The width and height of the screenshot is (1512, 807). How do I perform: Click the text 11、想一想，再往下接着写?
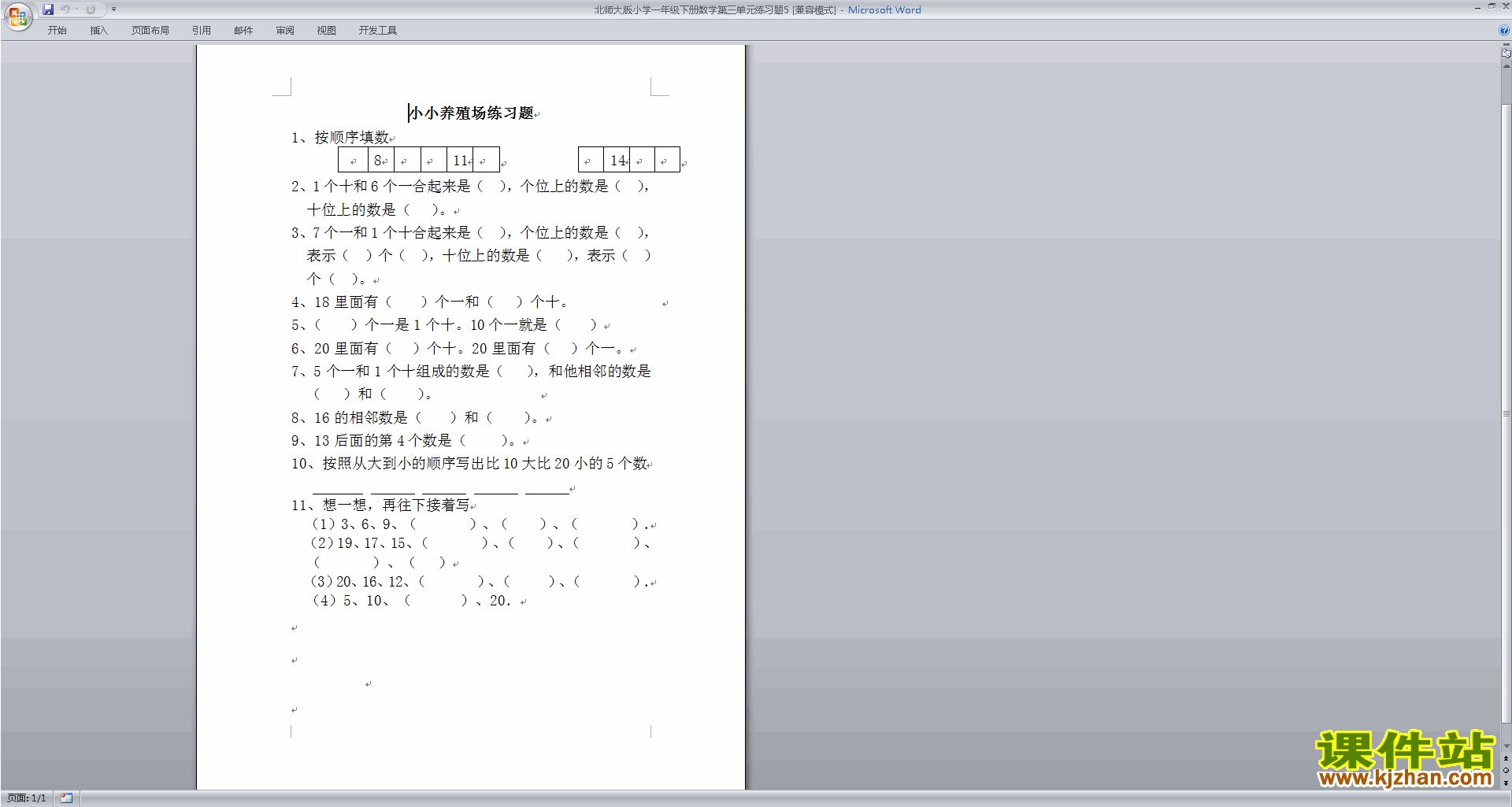pos(380,505)
